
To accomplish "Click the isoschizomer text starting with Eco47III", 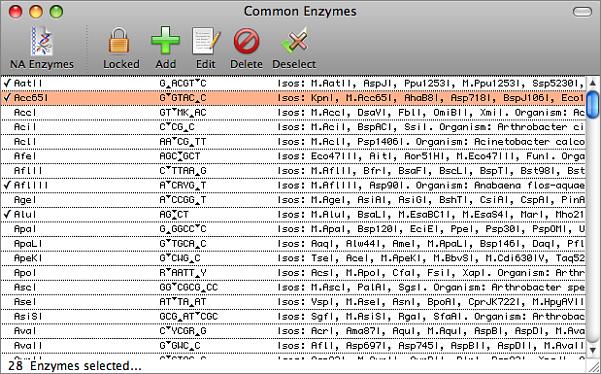I will pyautogui.click(x=431, y=156).
